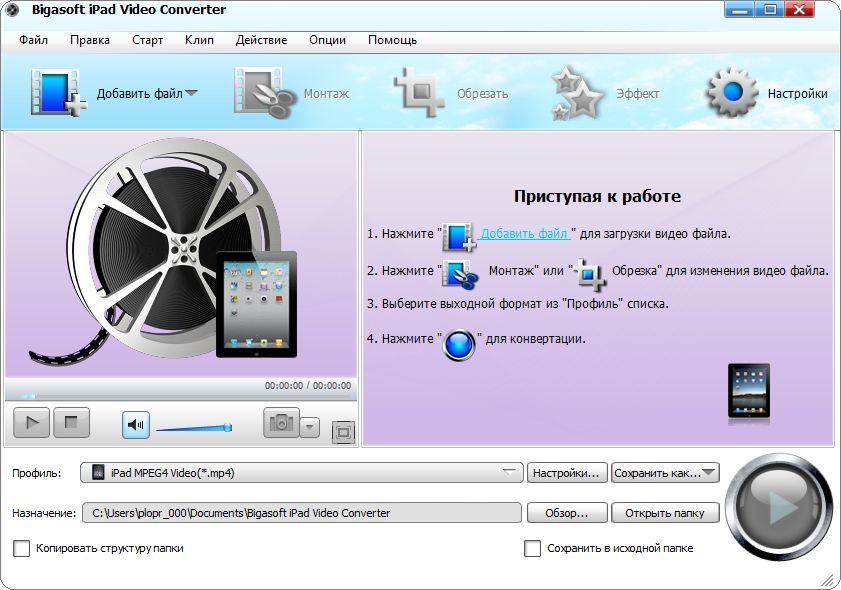
Task: Open the Действие menu
Action: pyautogui.click(x=261, y=40)
